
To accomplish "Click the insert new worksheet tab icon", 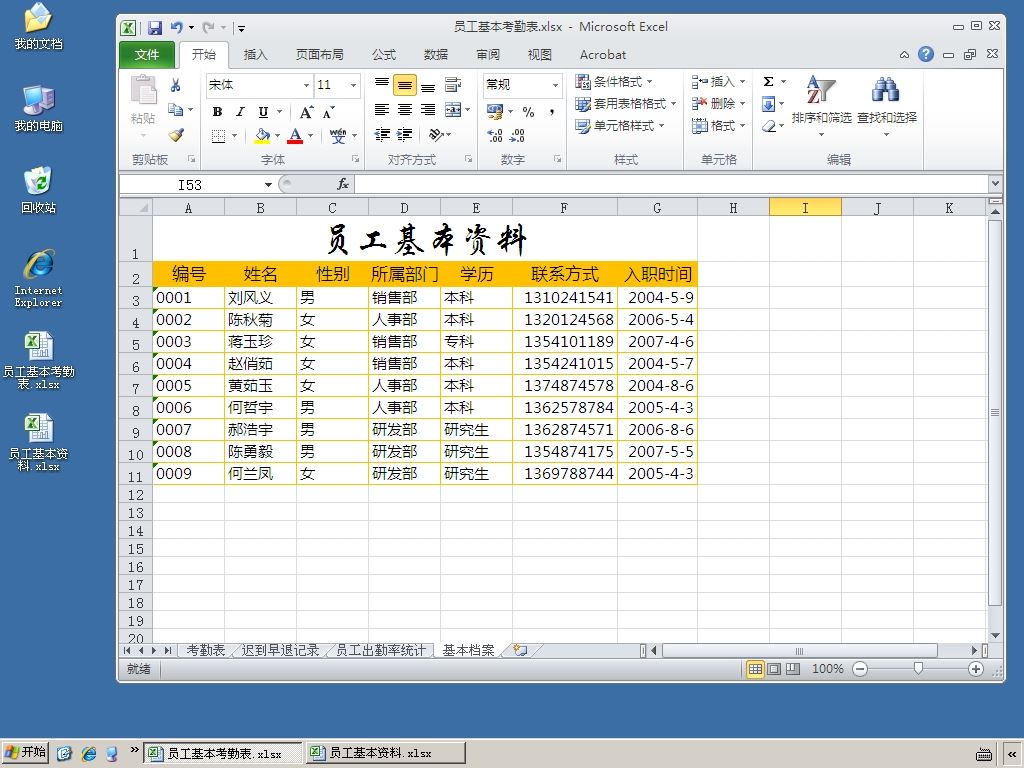I will (520, 650).
